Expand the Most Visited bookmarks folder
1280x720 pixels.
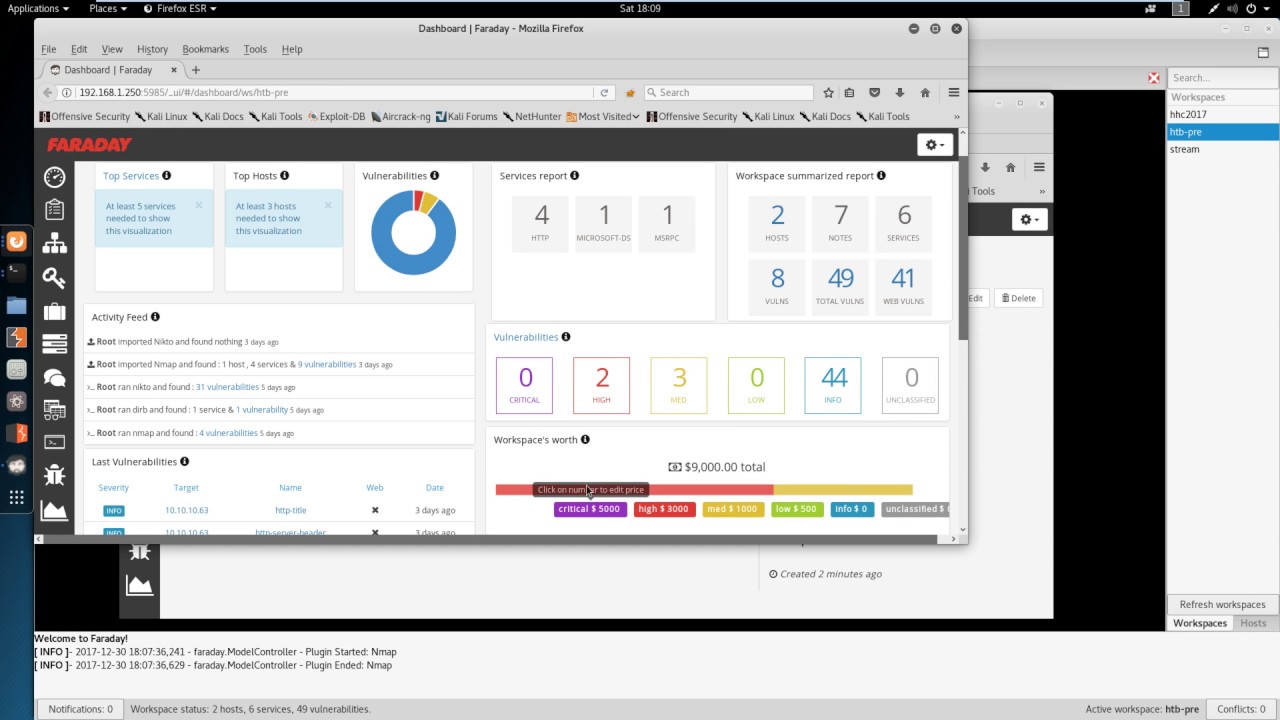tap(603, 116)
